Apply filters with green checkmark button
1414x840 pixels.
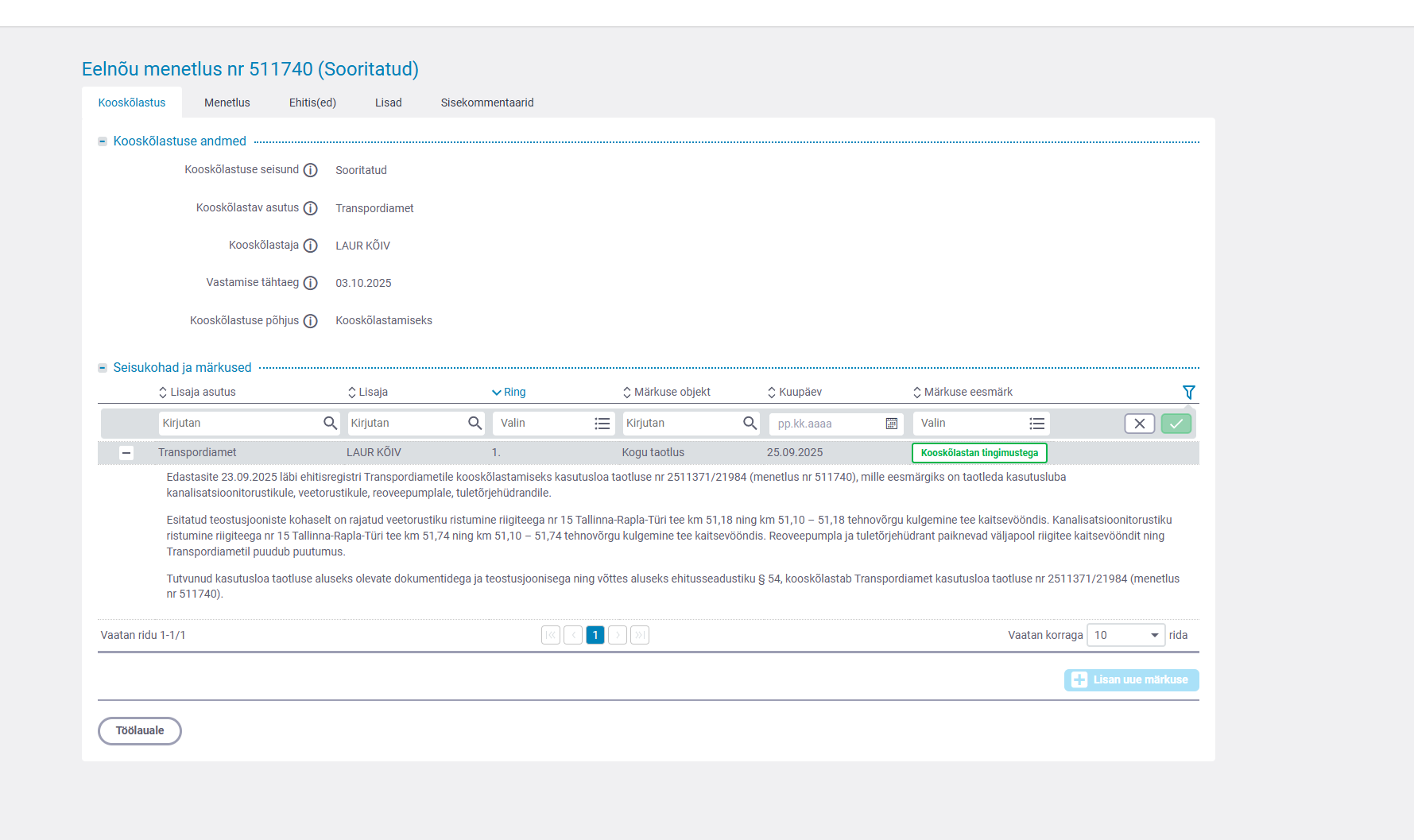click(x=1176, y=424)
